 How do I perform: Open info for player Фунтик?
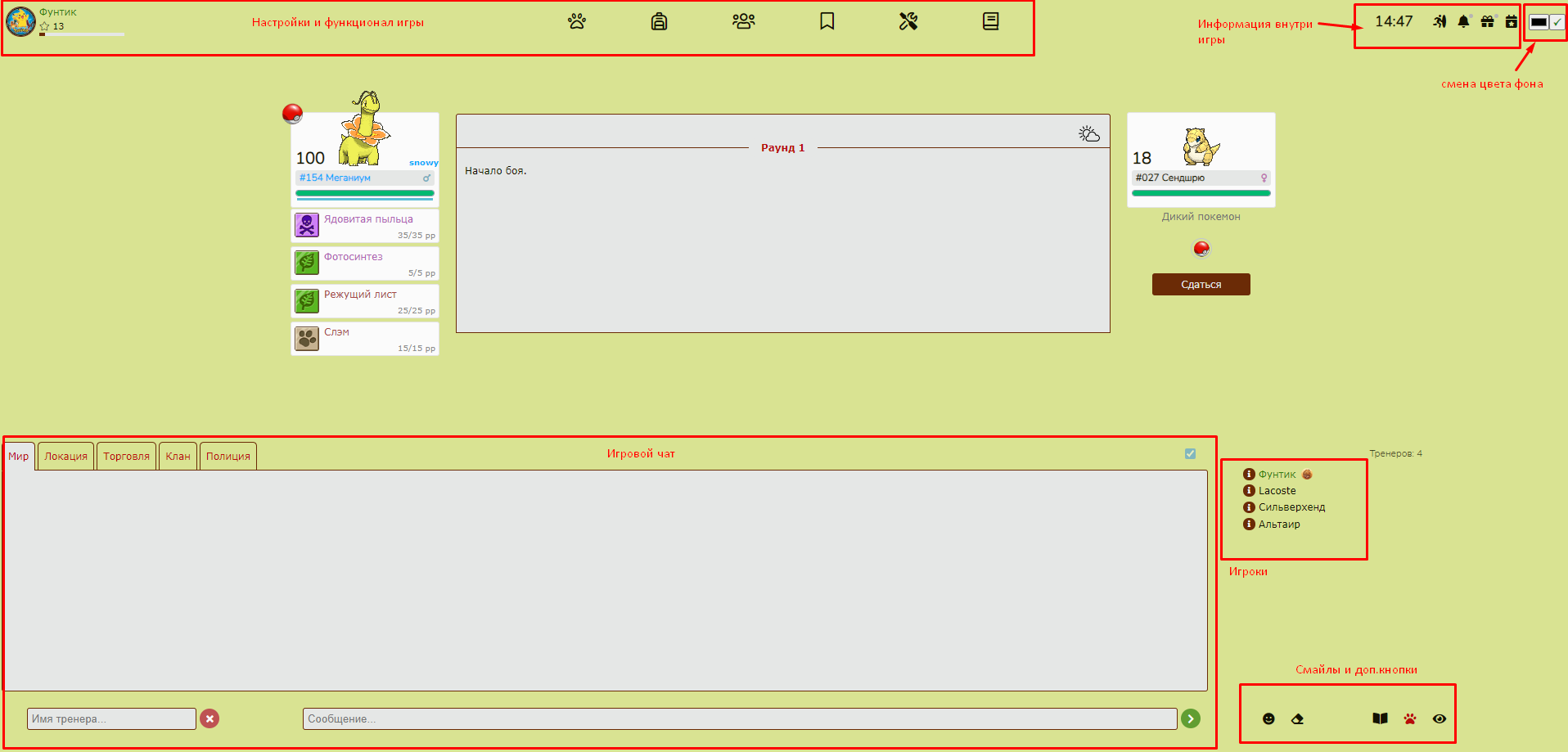click(x=1249, y=475)
